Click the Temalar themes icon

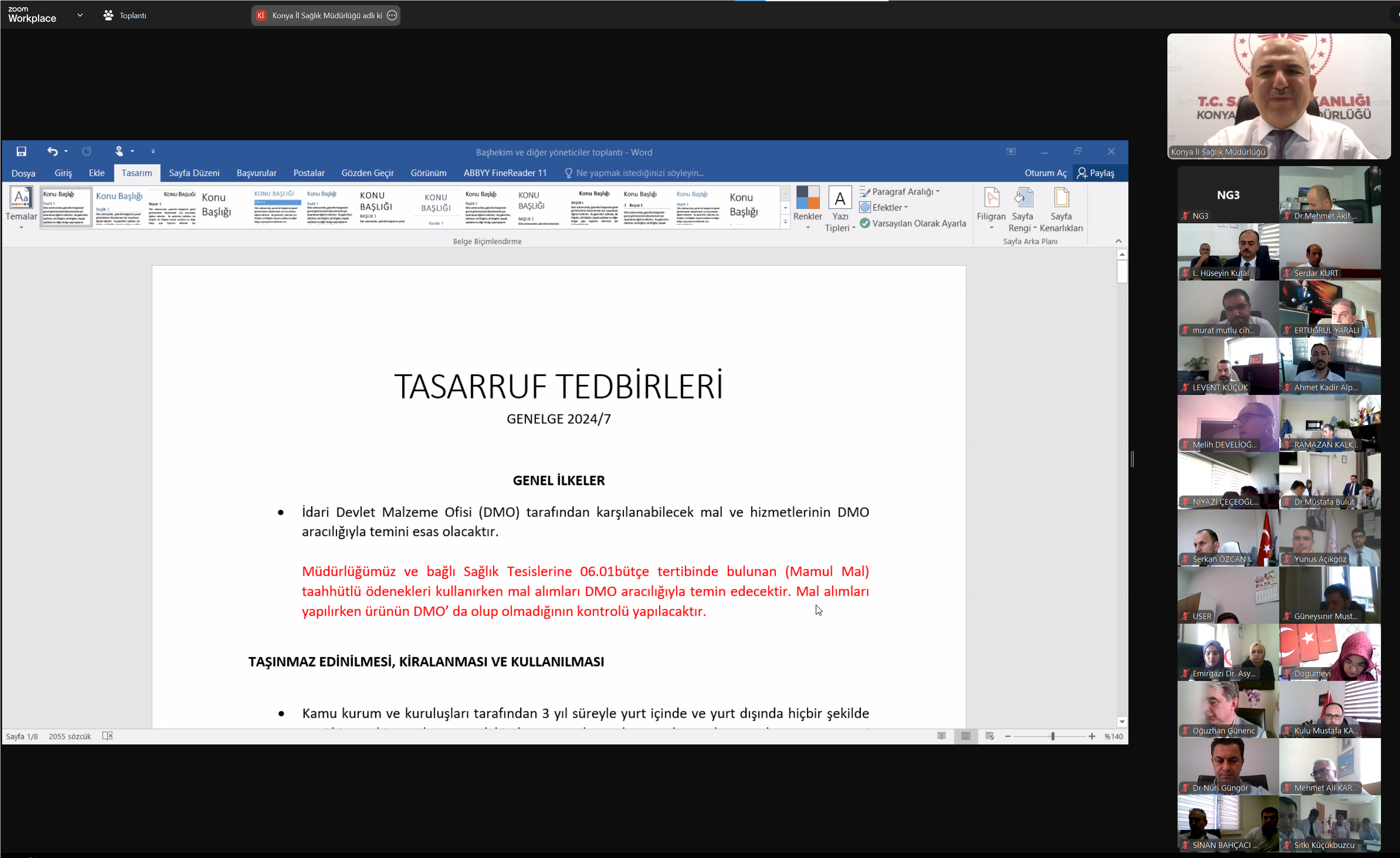tap(21, 206)
